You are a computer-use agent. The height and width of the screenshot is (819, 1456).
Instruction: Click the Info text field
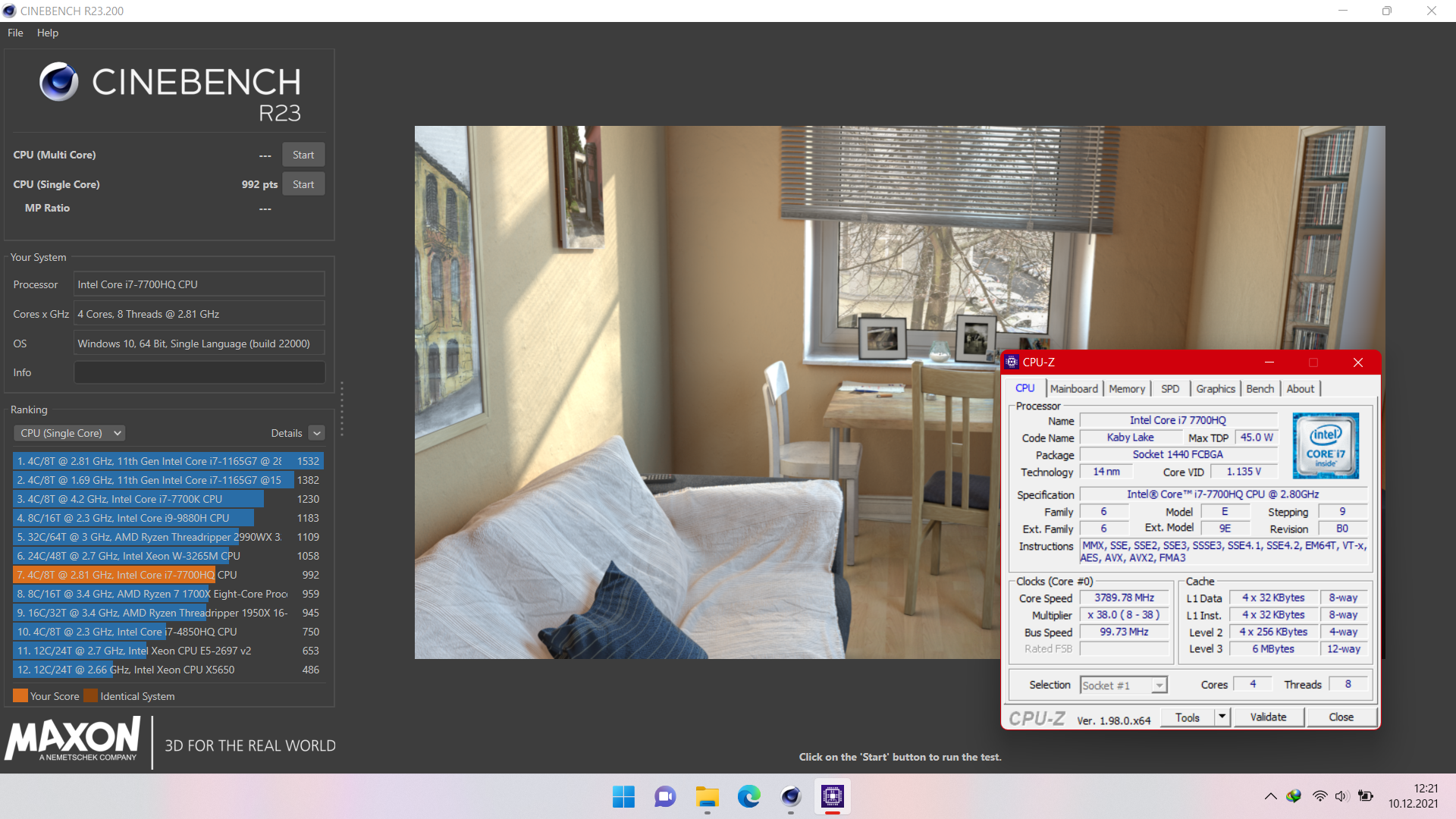pos(199,372)
